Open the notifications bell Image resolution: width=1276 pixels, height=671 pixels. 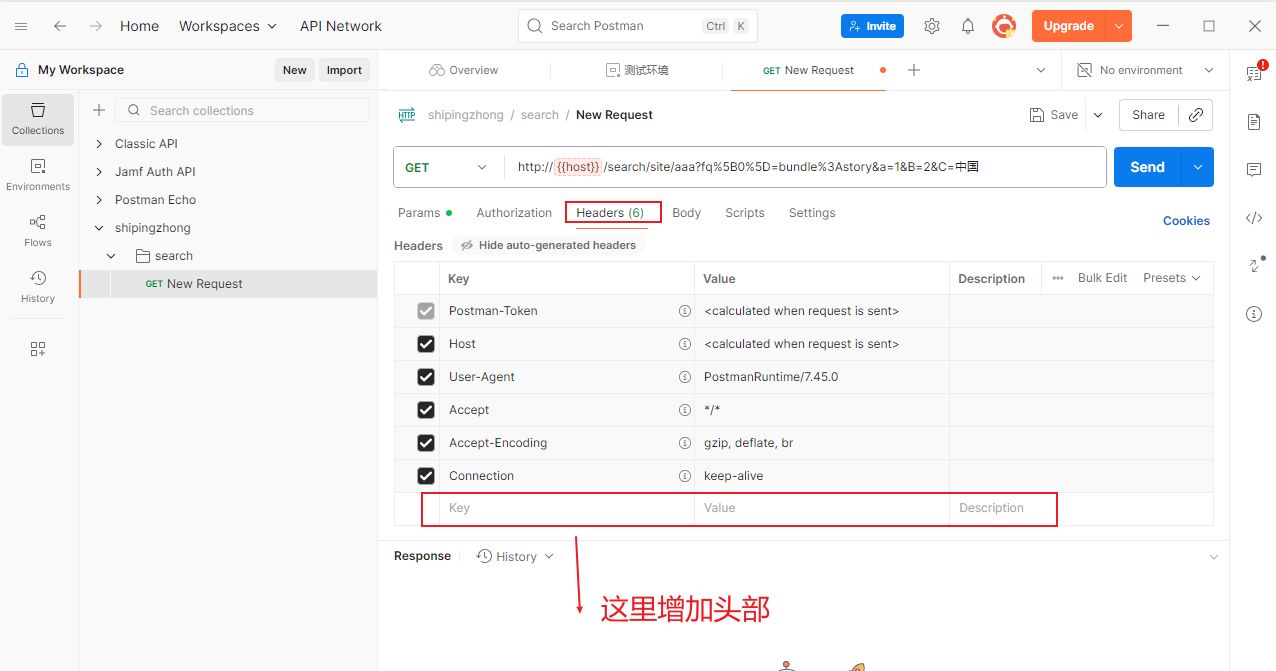pyautogui.click(x=967, y=26)
